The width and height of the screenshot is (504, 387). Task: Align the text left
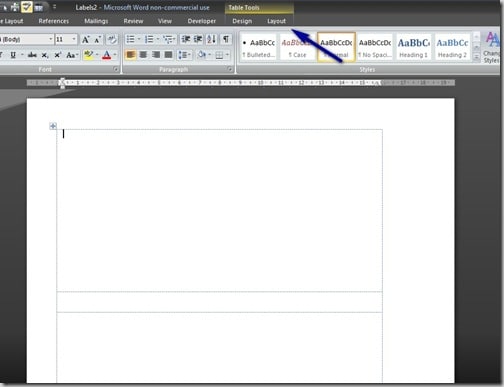tap(130, 55)
